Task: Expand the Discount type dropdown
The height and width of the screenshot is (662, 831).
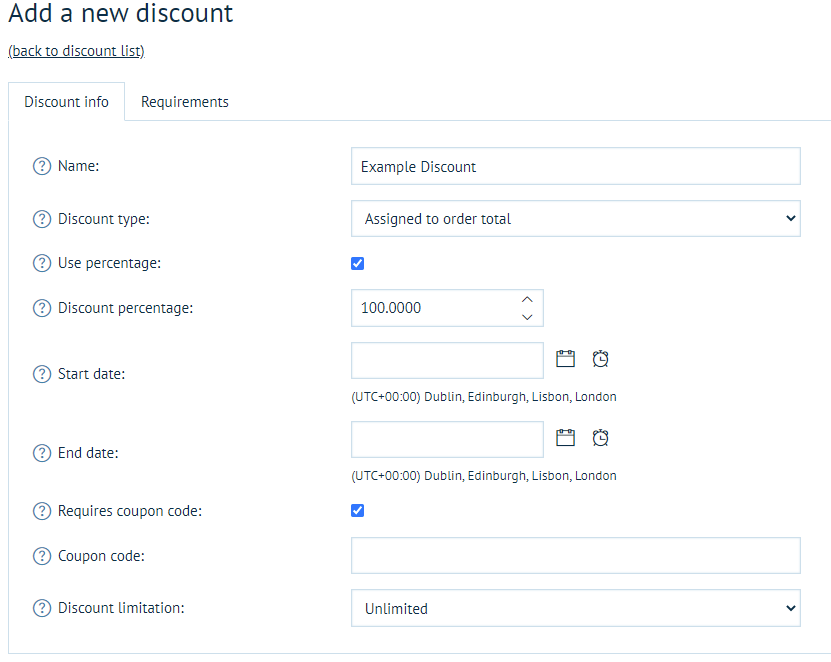Action: coord(575,219)
